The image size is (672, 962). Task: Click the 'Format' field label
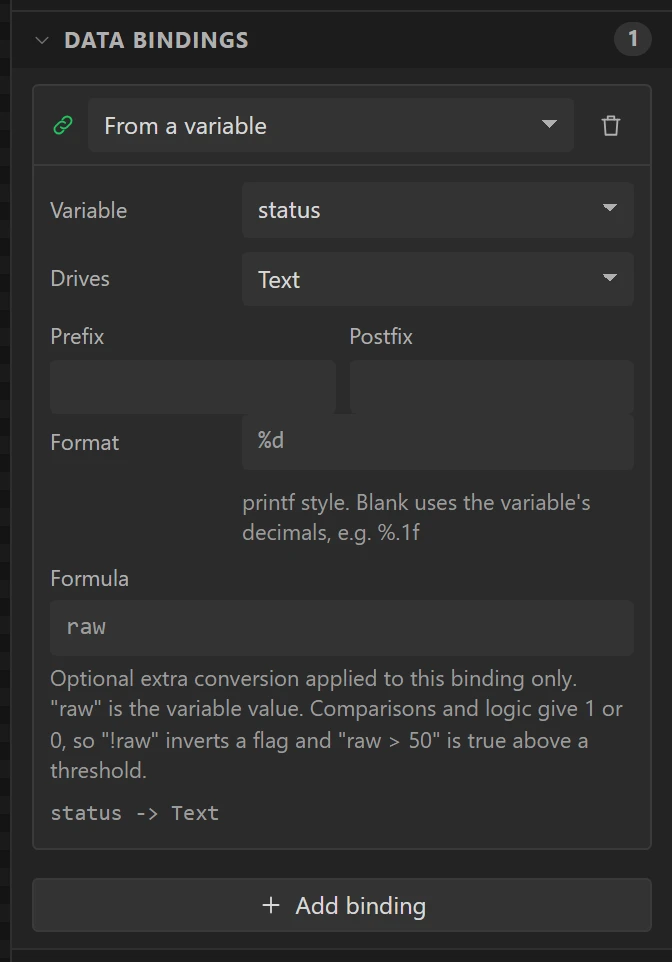point(85,442)
